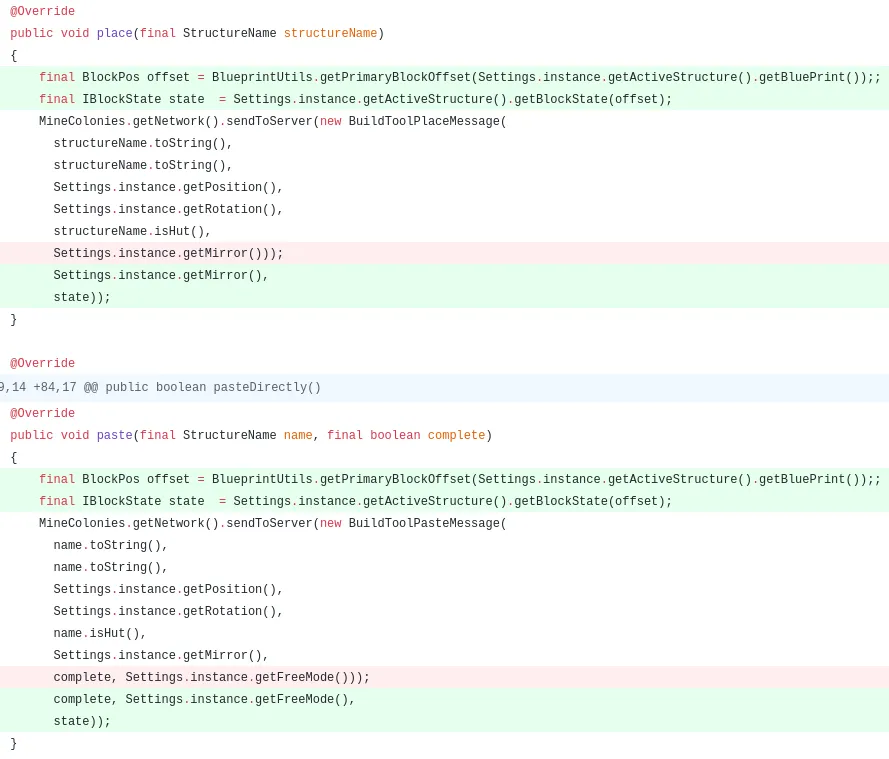This screenshot has height=759, width=889.
Task: Click 'Settings.instance.getPosition(),' under BuildToolPlaceMessage
Action: pos(168,187)
